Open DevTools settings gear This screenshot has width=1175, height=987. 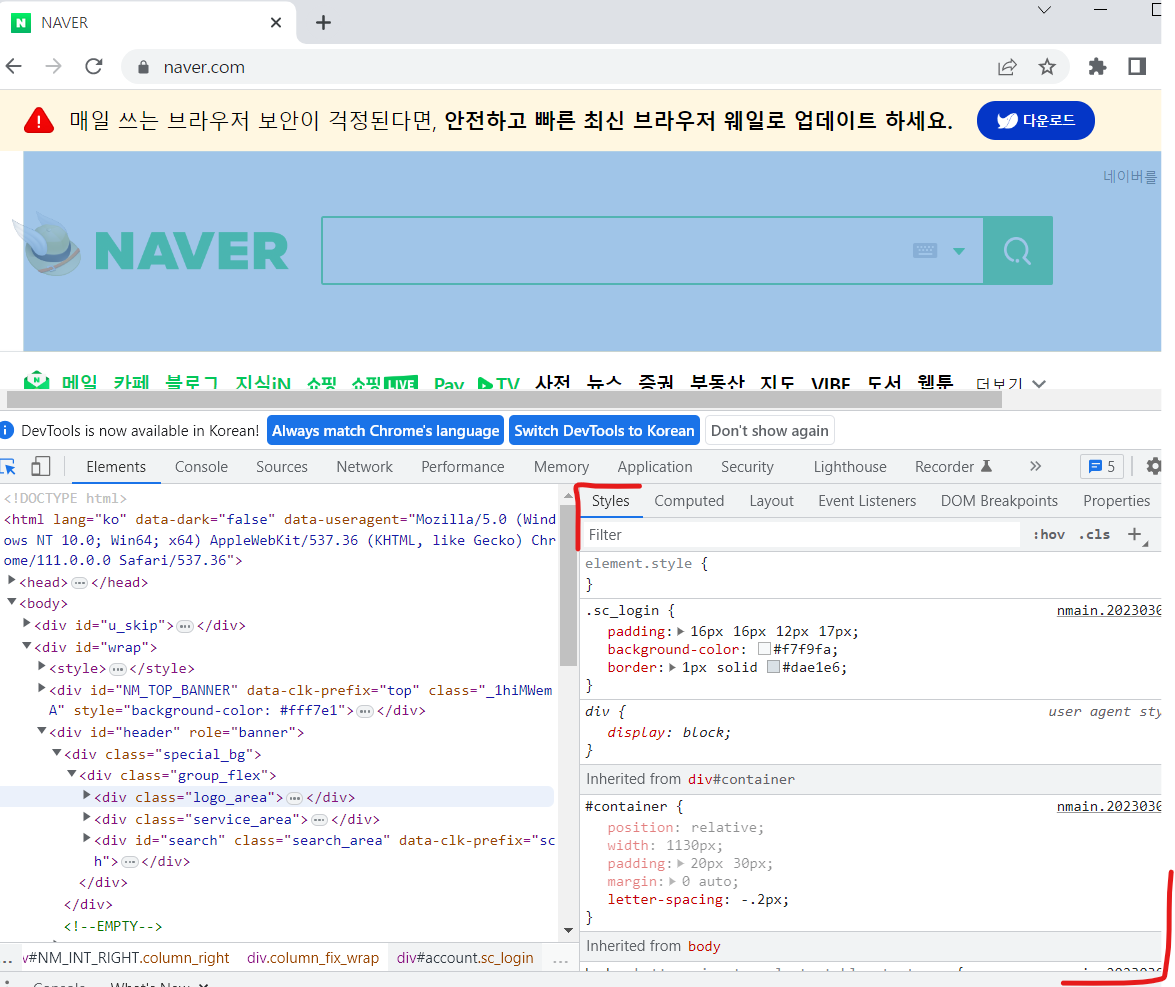1154,466
